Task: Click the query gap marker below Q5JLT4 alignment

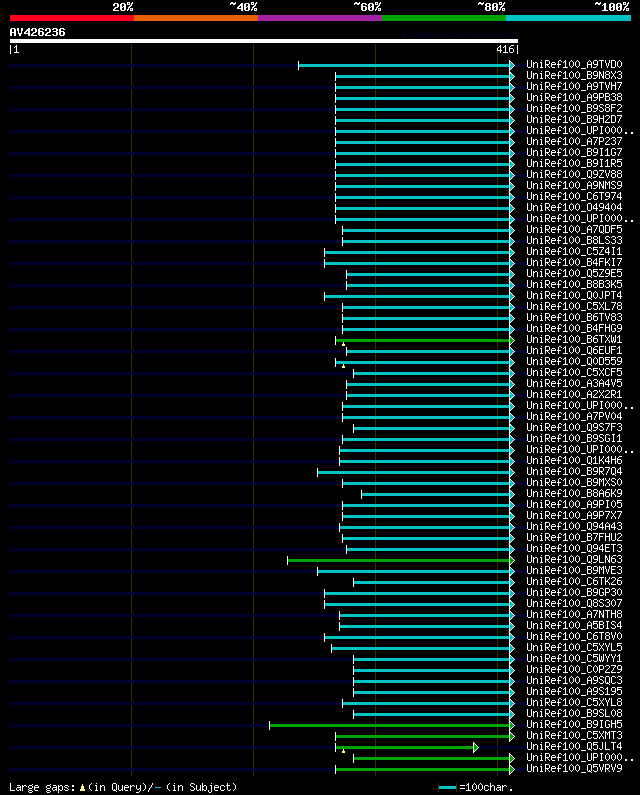Action: pyautogui.click(x=343, y=751)
